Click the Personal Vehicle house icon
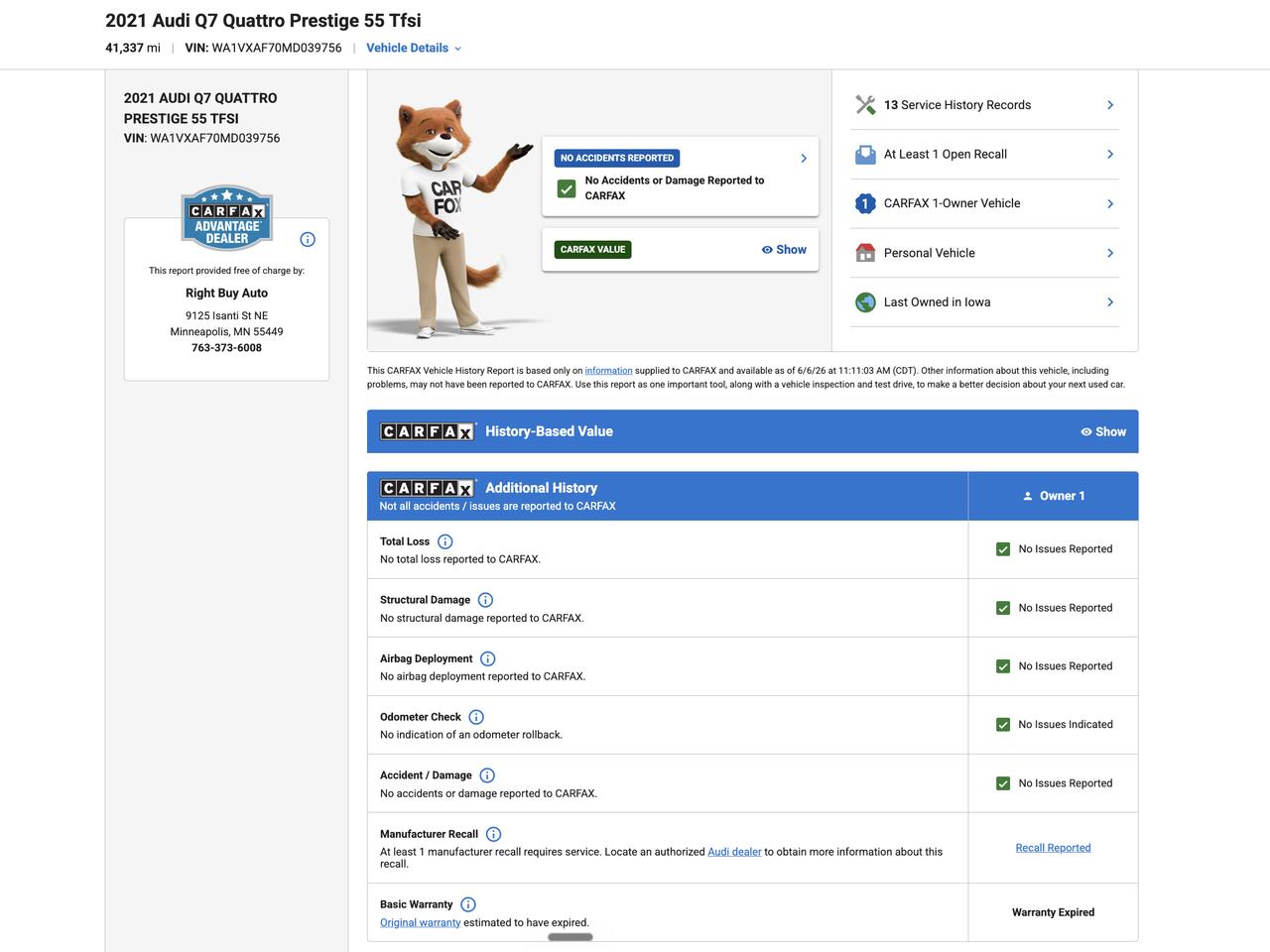Image resolution: width=1270 pixels, height=952 pixels. [865, 253]
